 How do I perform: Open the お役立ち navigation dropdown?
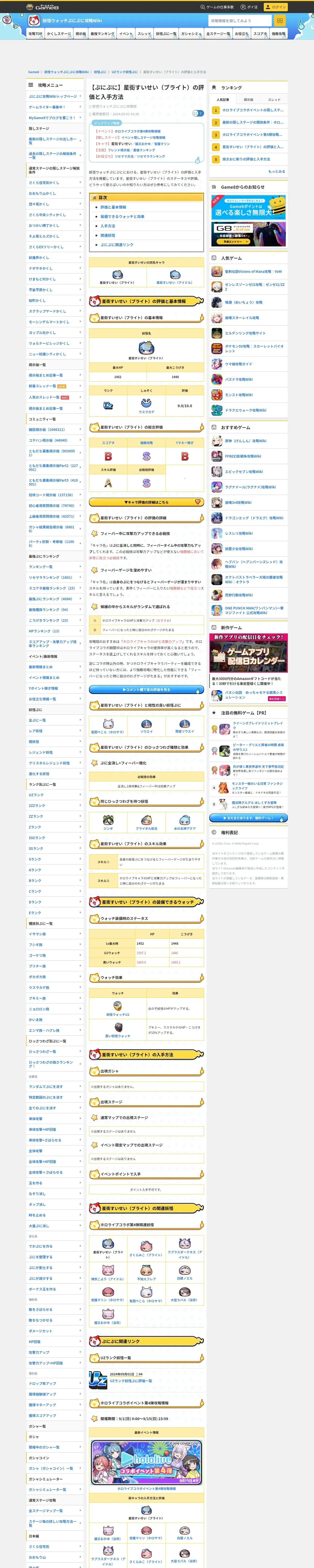[x=243, y=34]
